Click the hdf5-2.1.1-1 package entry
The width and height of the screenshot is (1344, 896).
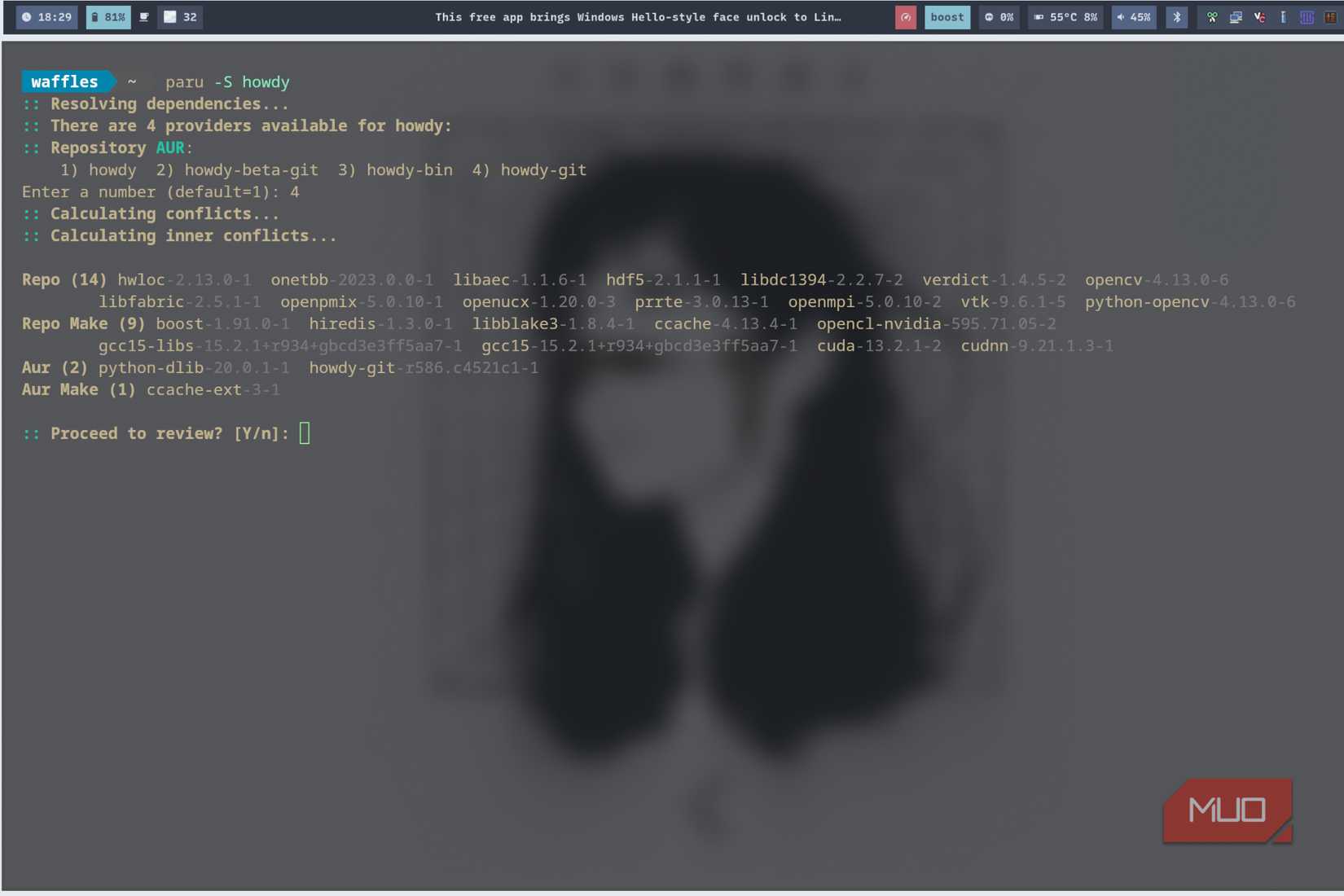[663, 280]
